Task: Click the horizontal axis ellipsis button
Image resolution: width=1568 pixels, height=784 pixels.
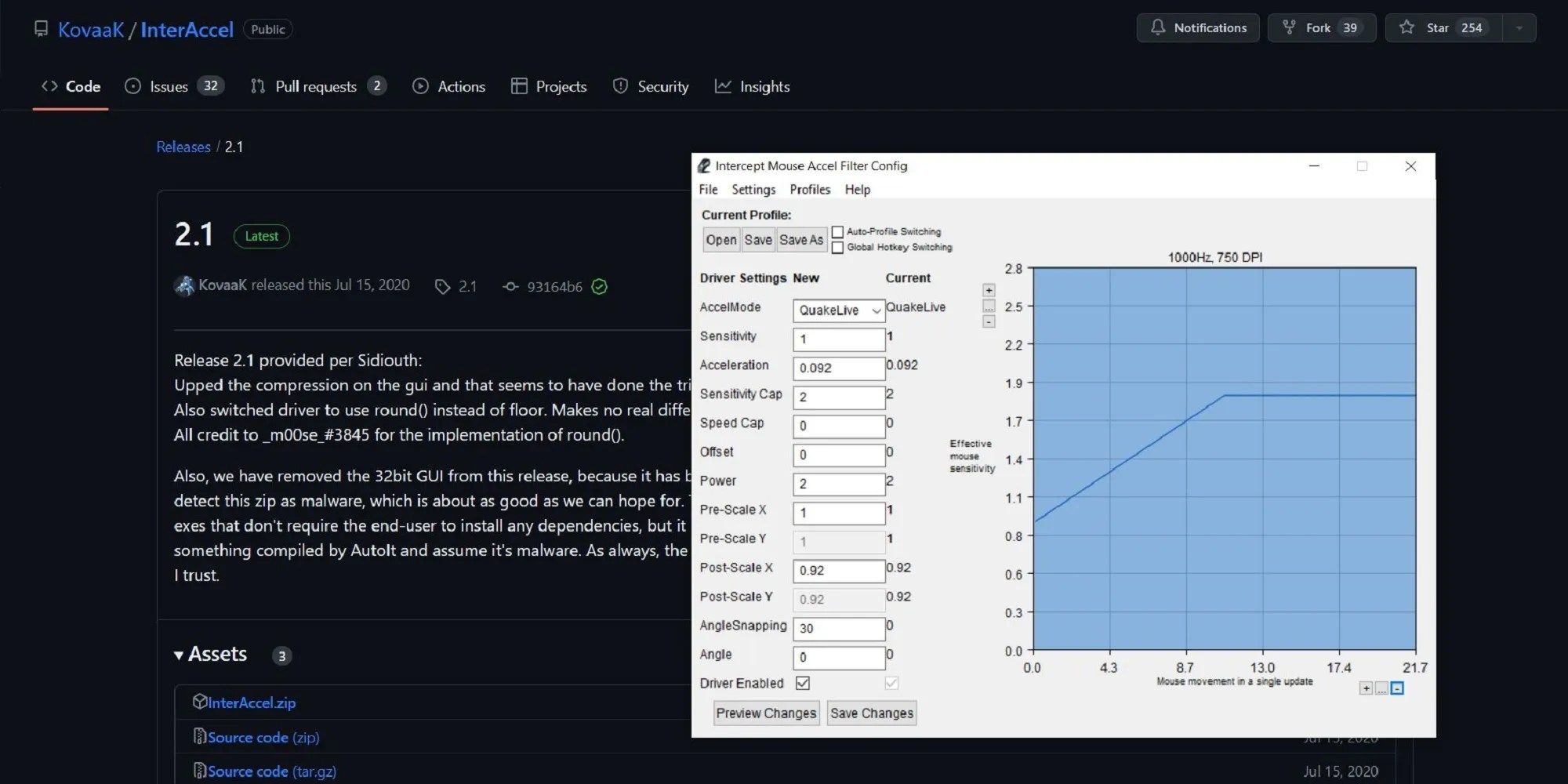Action: point(1381,688)
